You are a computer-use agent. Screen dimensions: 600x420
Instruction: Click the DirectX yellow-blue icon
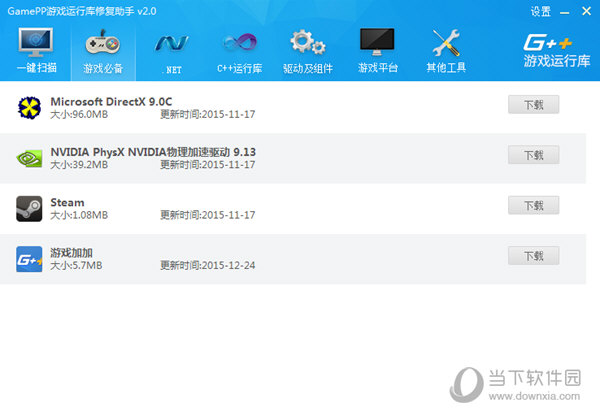(x=29, y=108)
